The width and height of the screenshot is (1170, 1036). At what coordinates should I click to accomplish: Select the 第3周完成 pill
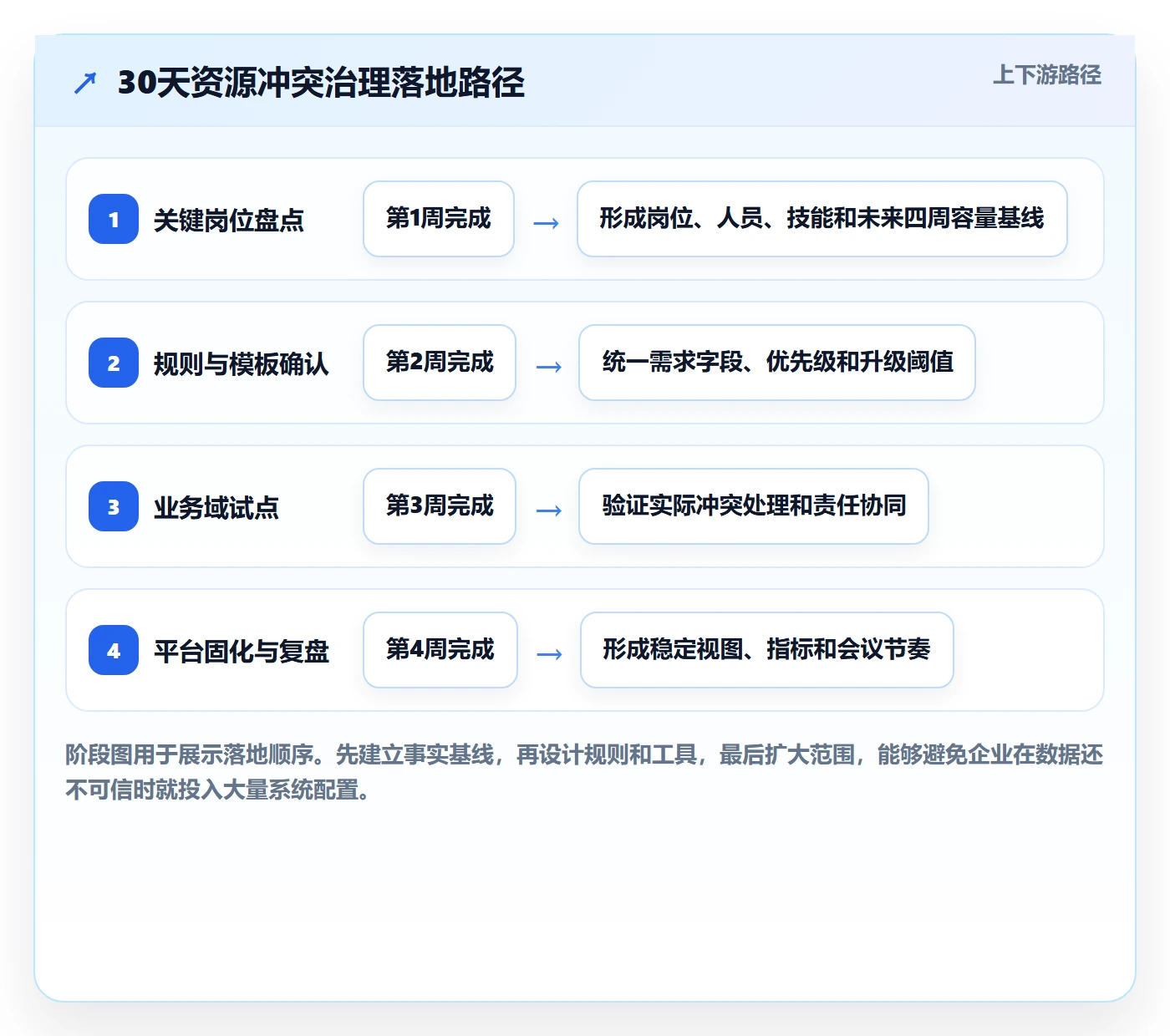click(440, 506)
